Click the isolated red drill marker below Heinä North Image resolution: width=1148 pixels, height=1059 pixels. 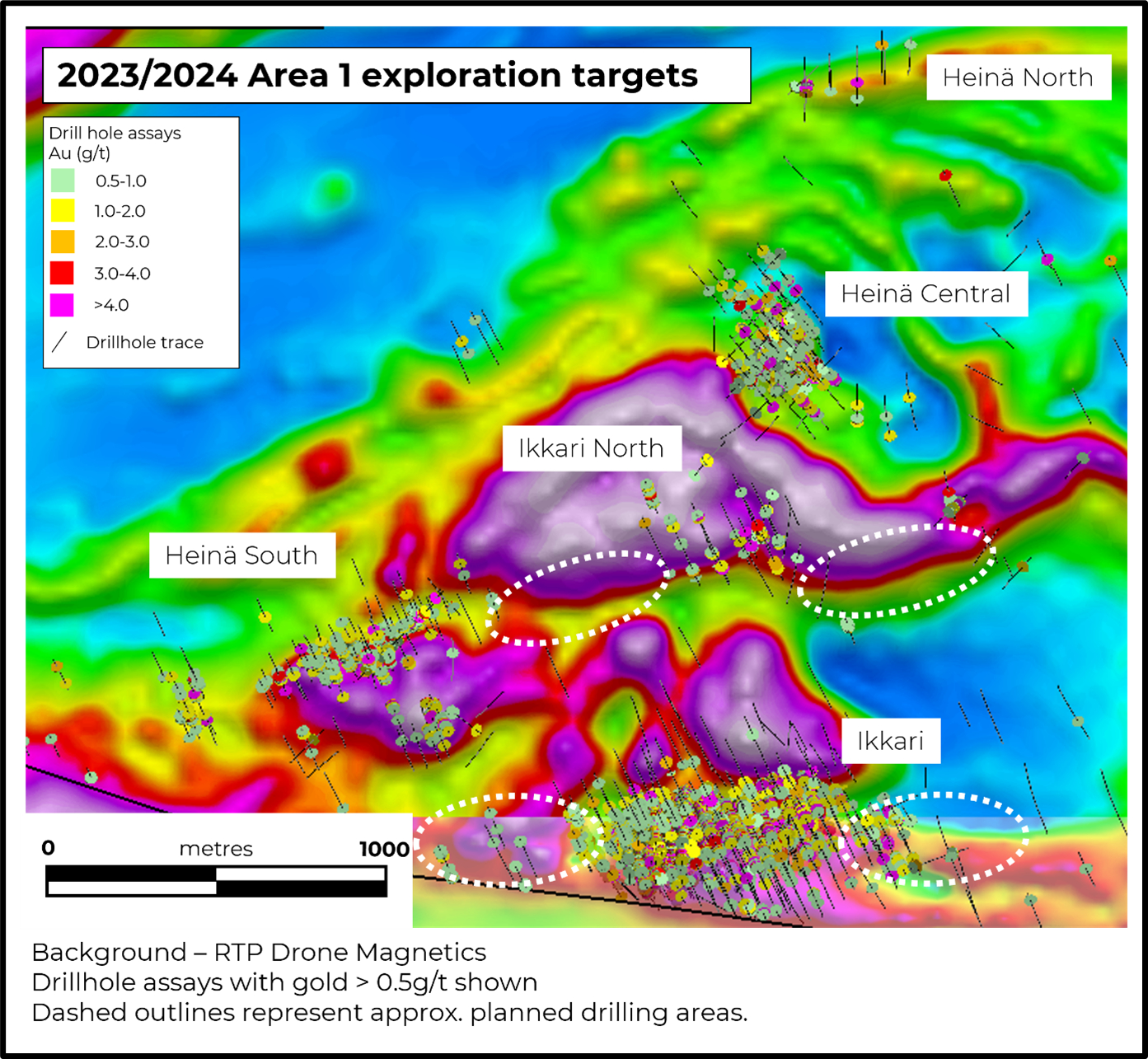(946, 176)
